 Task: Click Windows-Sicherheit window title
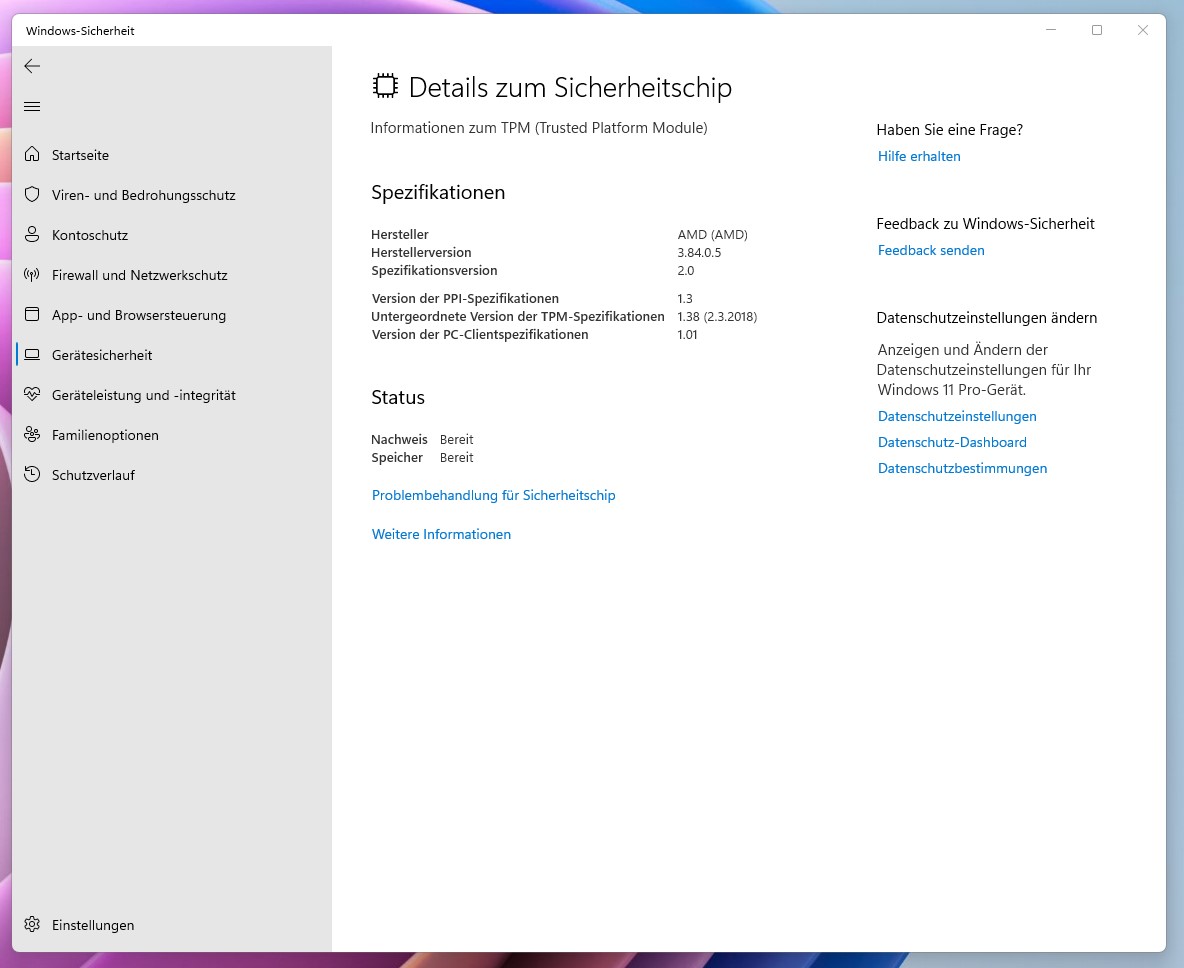click(x=80, y=31)
